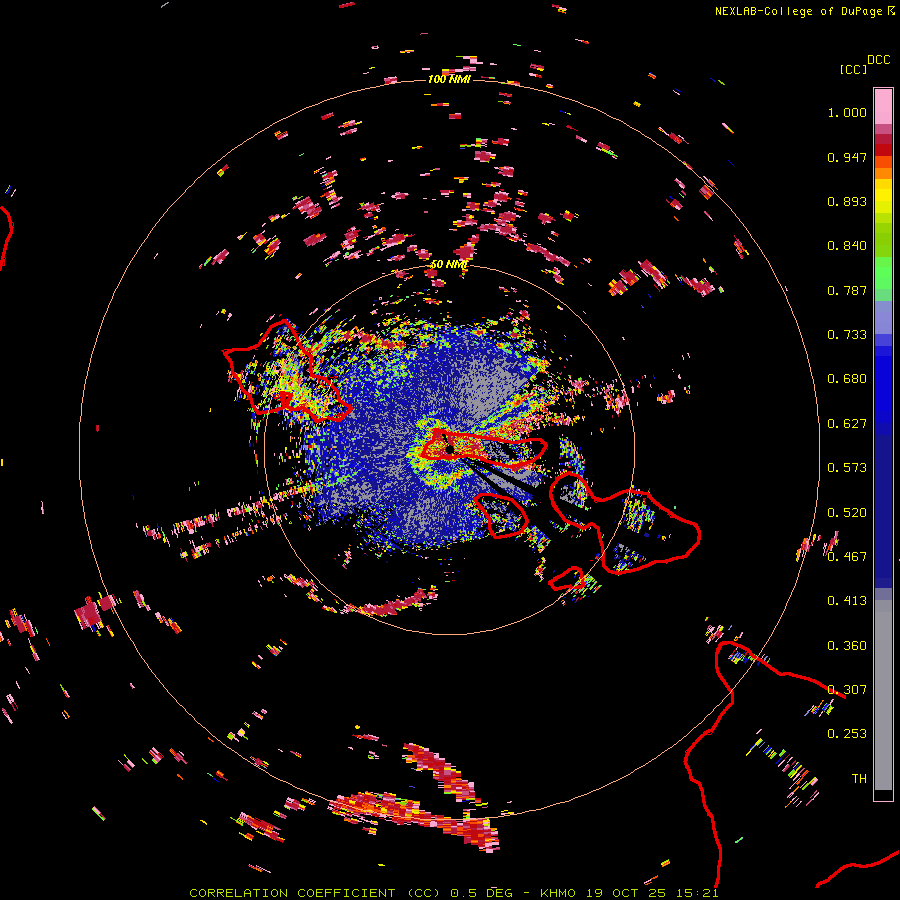The width and height of the screenshot is (900, 900).
Task: Click the 0.253 color scale value
Action: [x=847, y=734]
